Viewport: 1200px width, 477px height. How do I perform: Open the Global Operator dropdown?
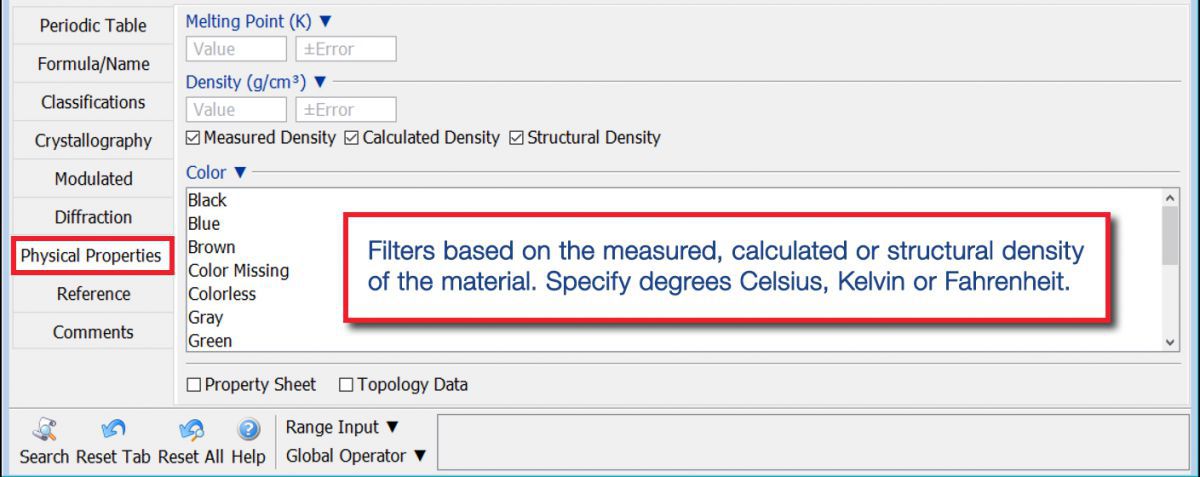click(420, 456)
